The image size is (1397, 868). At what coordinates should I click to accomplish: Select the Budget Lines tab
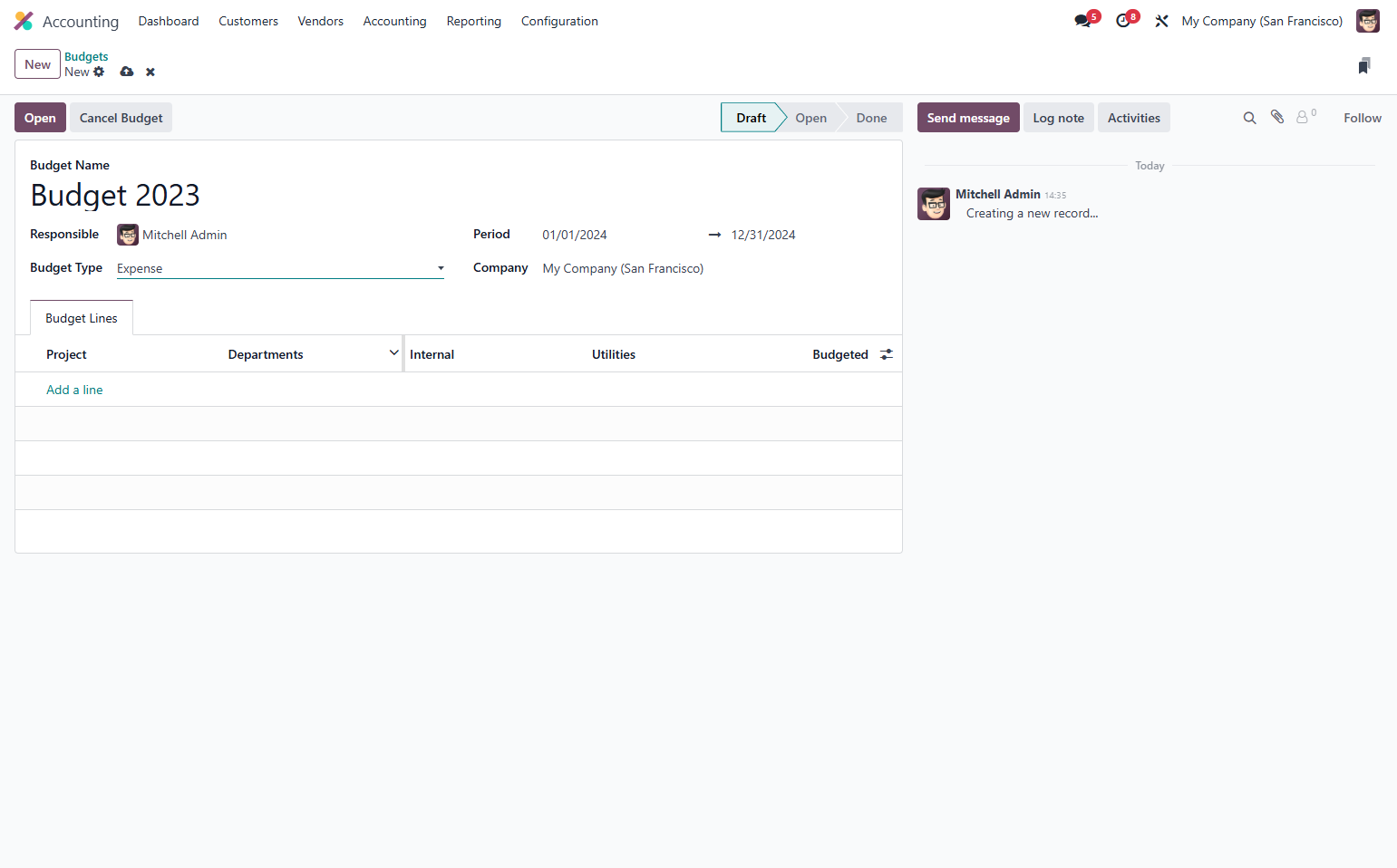click(x=82, y=318)
